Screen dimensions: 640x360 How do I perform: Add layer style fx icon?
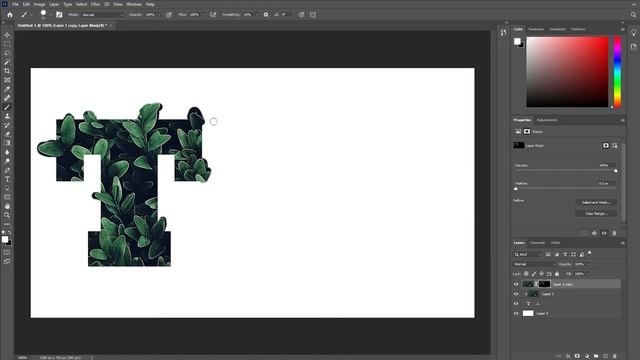568,356
